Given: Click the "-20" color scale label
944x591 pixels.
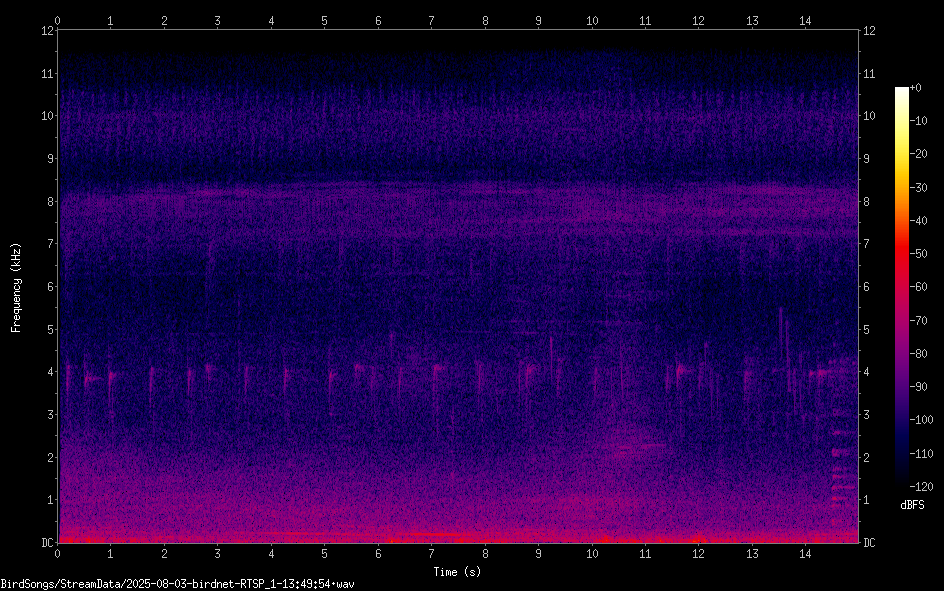Looking at the screenshot, I should click(x=919, y=154).
